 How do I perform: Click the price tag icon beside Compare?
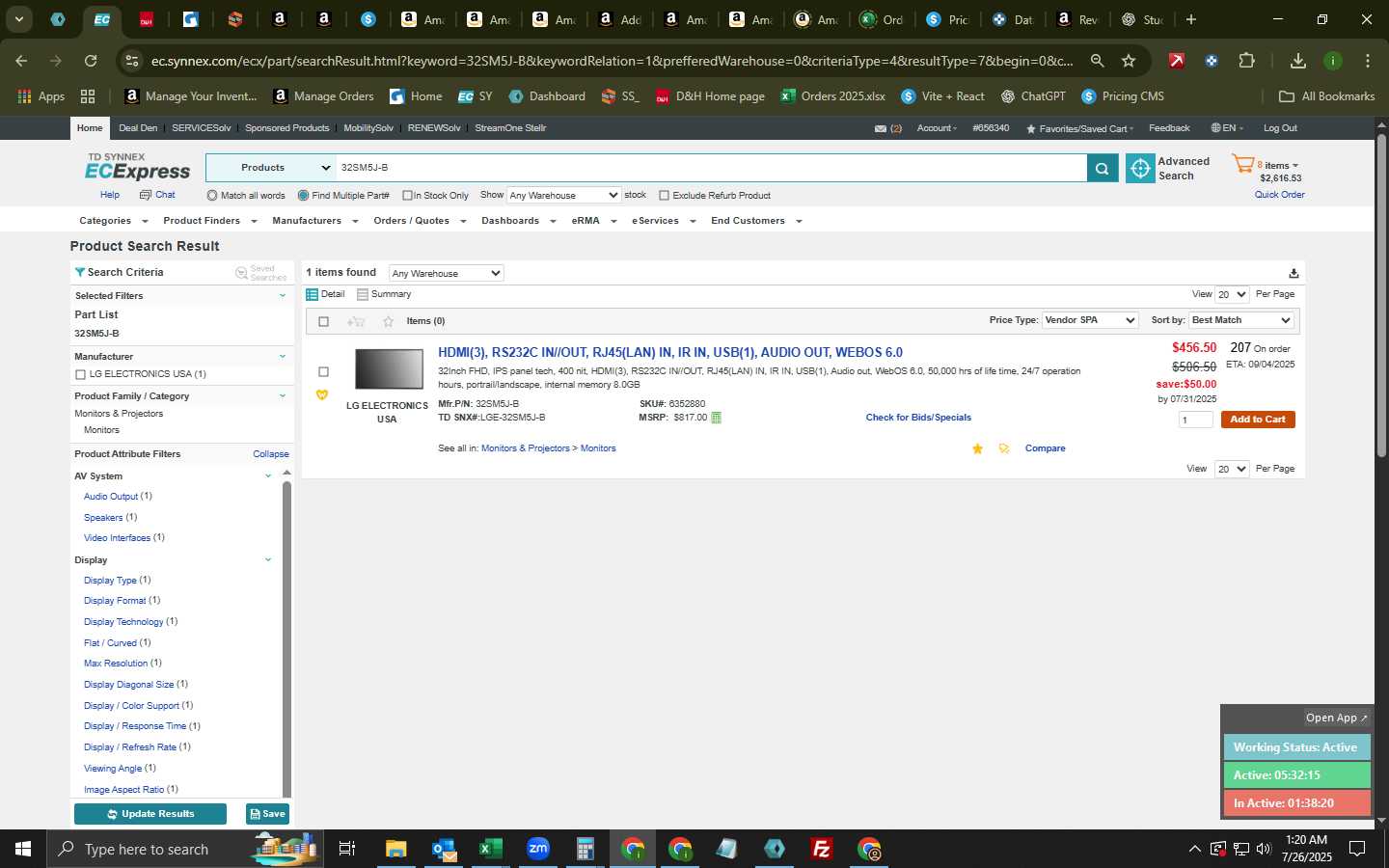point(1004,448)
